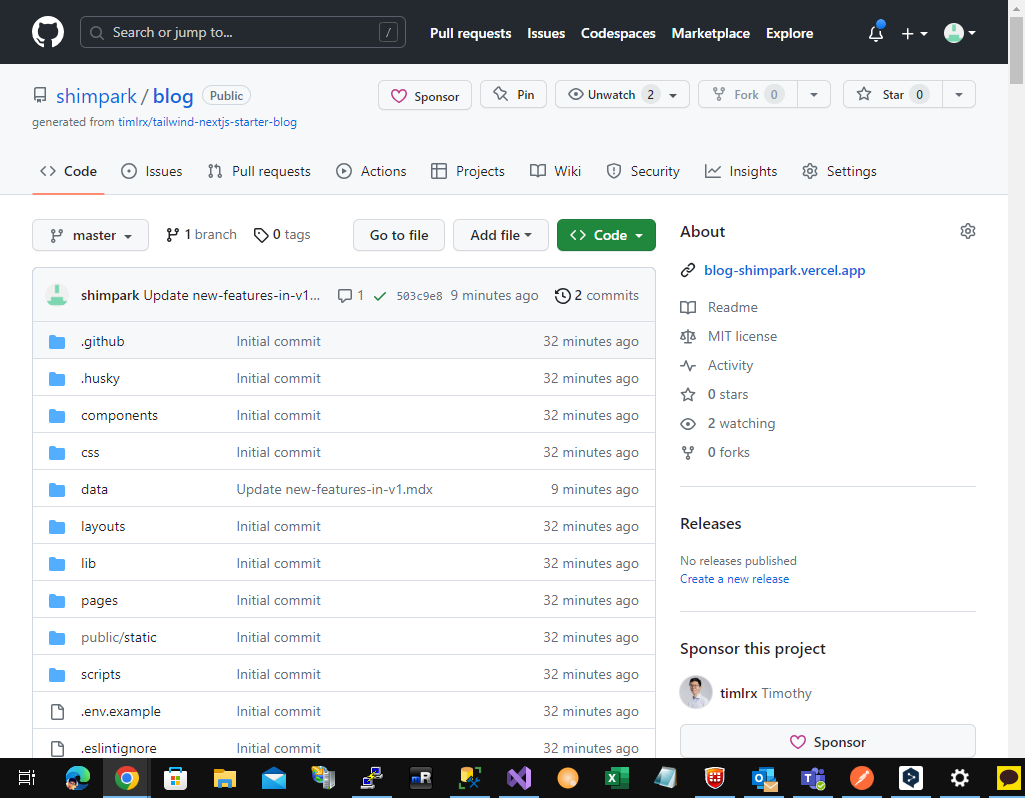This screenshot has width=1025, height=798.
Task: Open File Explorer from the taskbar
Action: click(x=224, y=778)
